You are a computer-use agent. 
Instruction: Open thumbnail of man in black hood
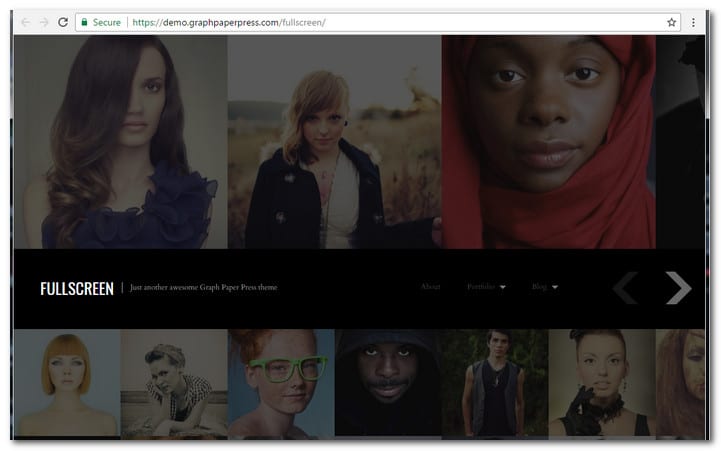click(387, 383)
